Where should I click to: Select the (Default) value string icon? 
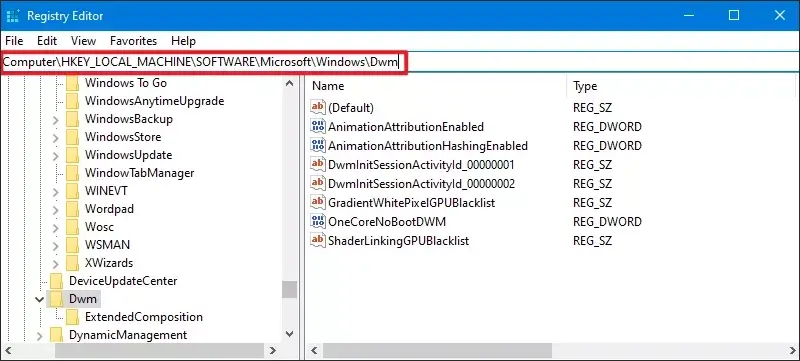318,107
